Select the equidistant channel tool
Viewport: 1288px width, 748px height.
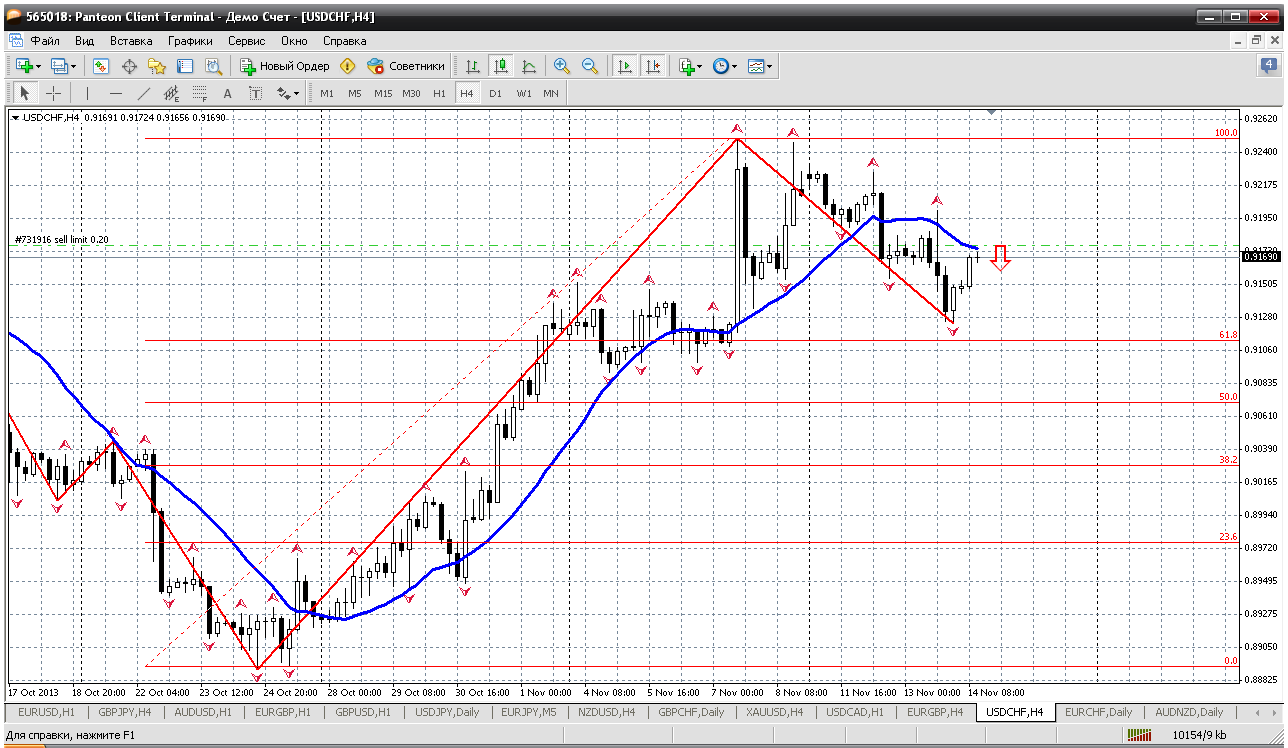click(x=172, y=93)
